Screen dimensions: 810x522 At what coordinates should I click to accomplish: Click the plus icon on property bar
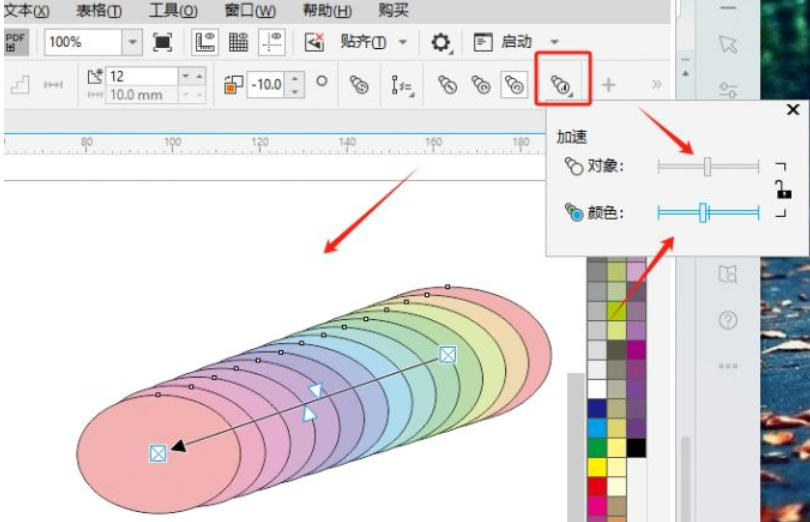point(608,85)
